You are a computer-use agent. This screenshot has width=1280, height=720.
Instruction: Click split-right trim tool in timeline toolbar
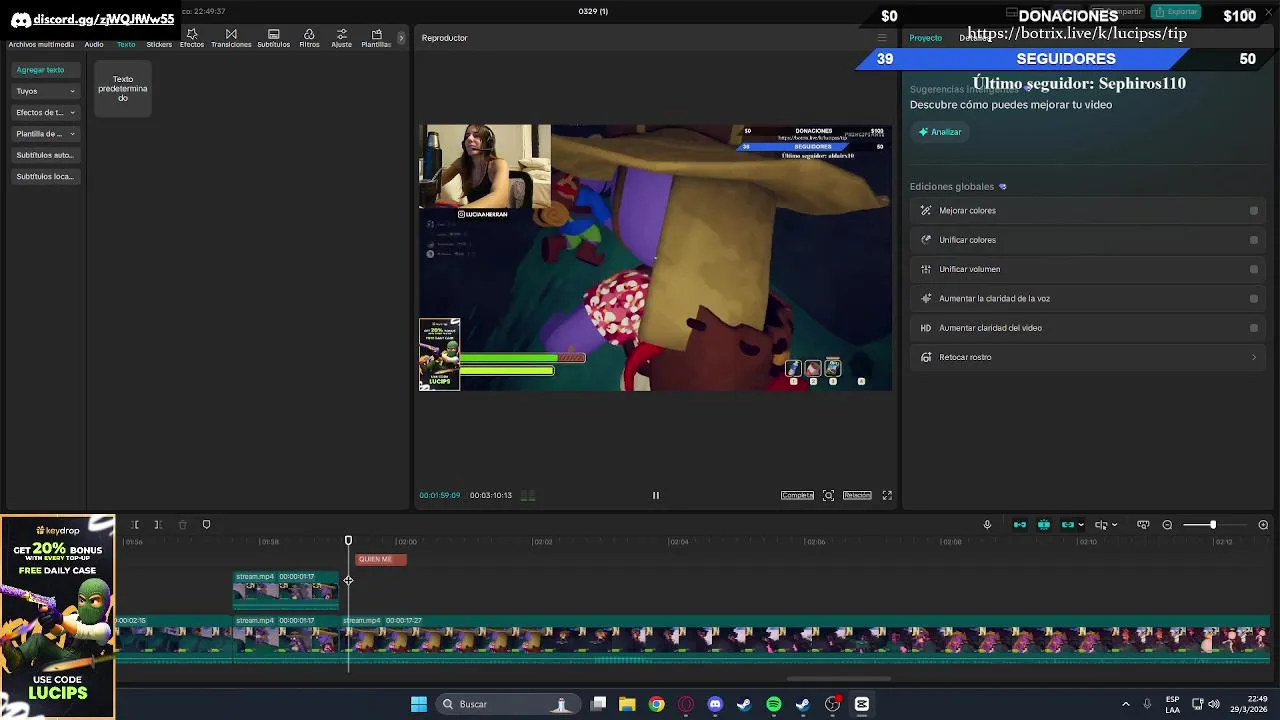click(158, 525)
